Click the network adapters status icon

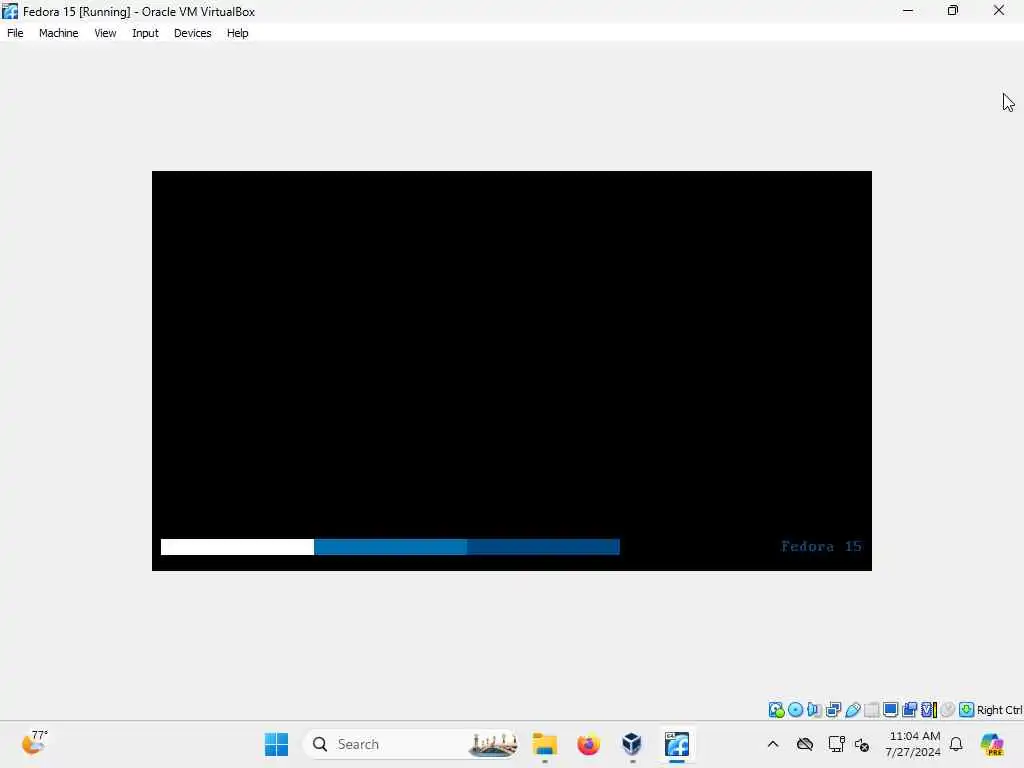pos(833,710)
